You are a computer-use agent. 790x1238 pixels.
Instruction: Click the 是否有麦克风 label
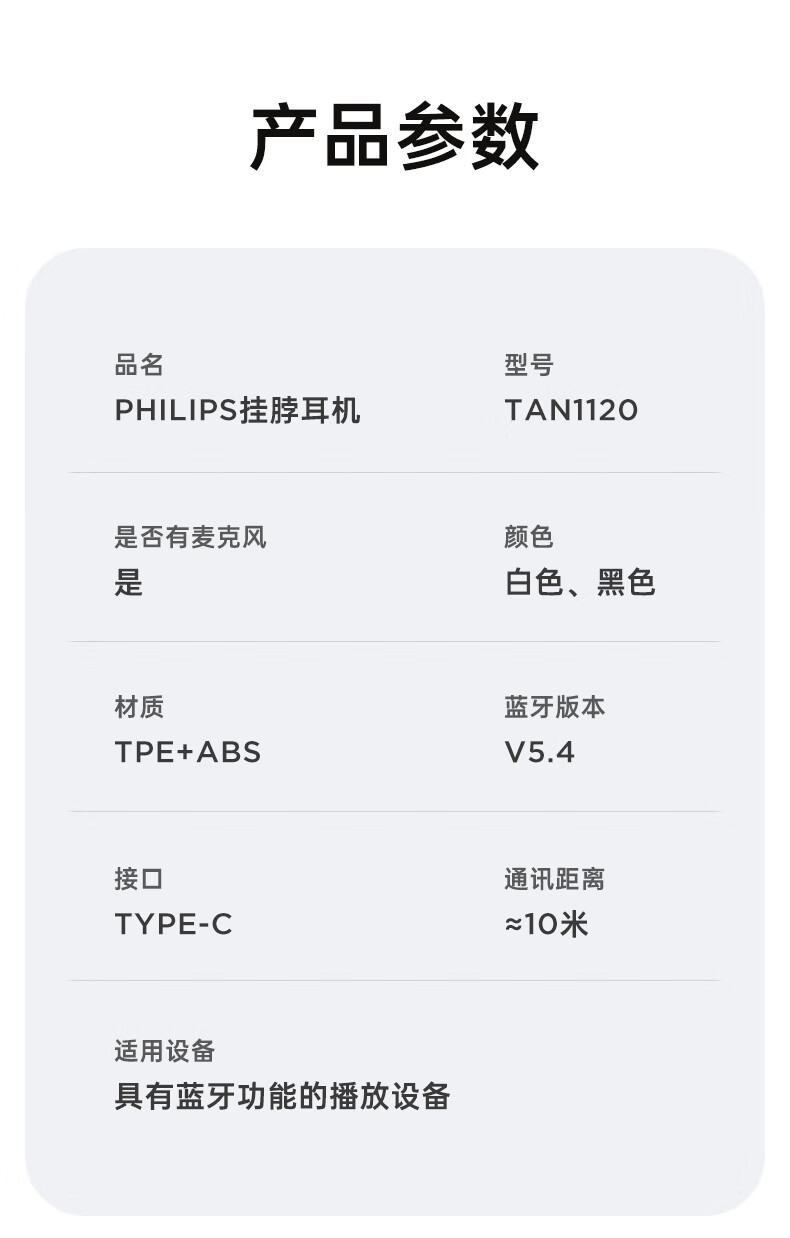[190, 537]
